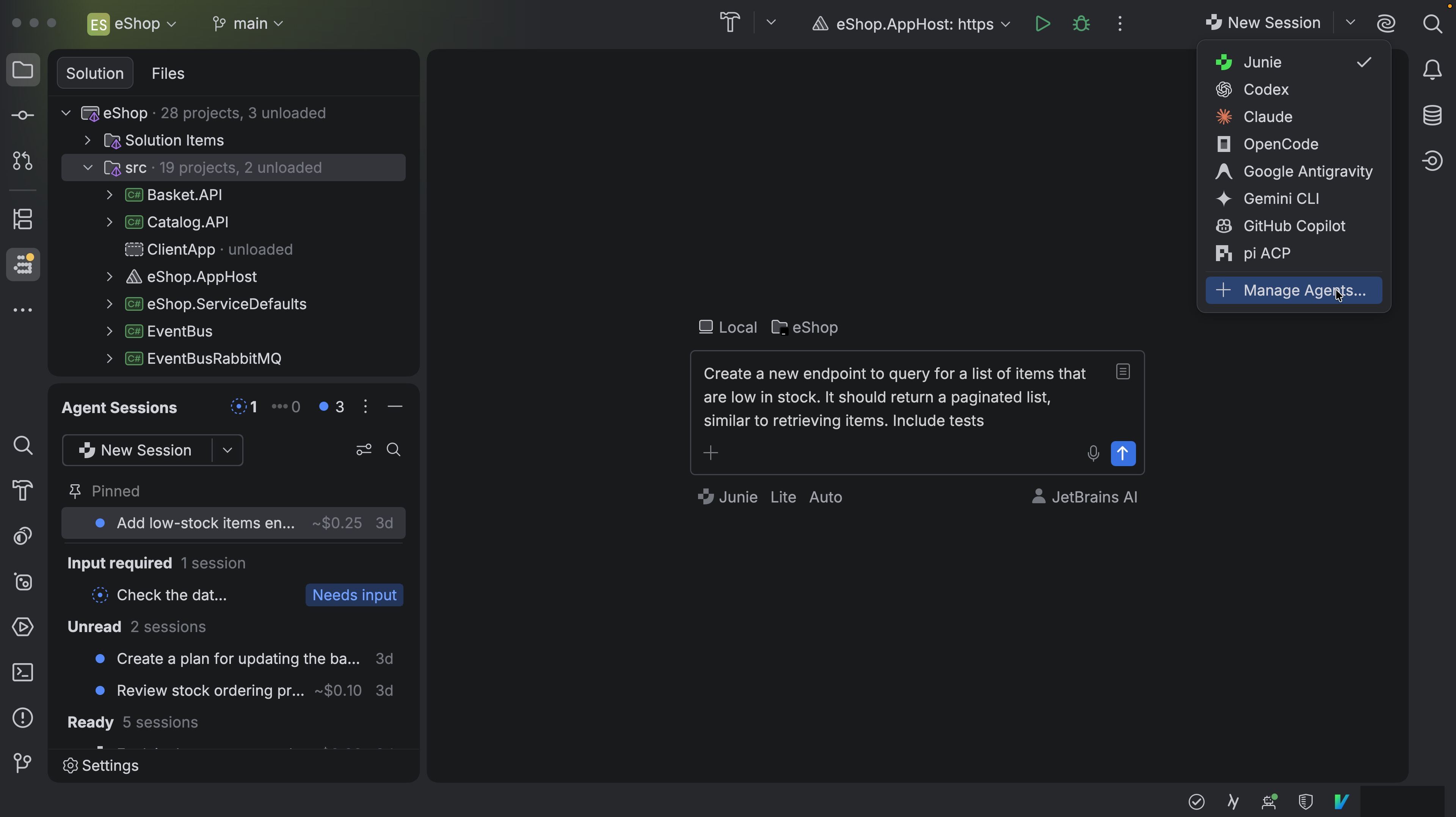The image size is (1456, 817).
Task: Open the AI assistant spiral icon
Action: [1386, 24]
